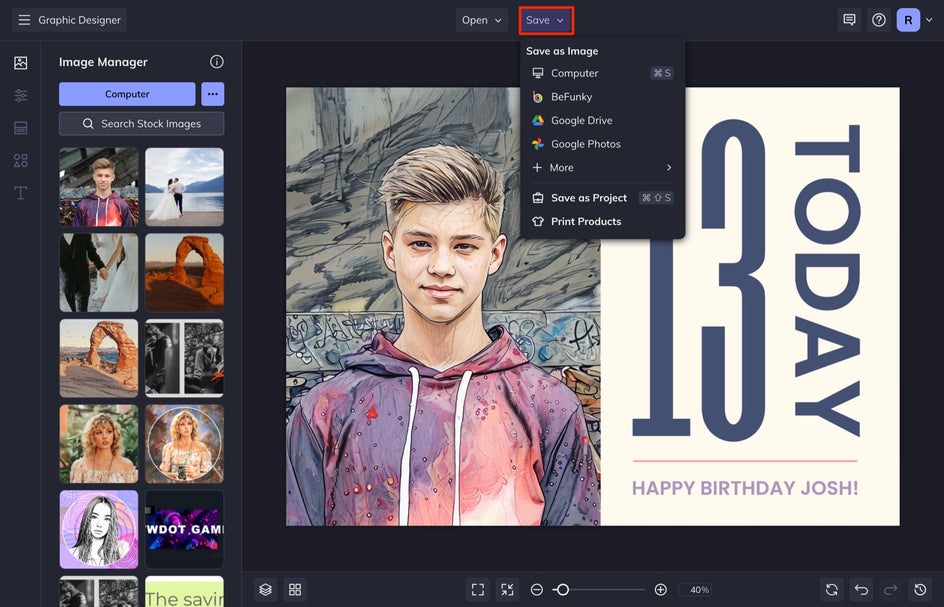Select the TODAY vertical text on canvas

(x=828, y=281)
